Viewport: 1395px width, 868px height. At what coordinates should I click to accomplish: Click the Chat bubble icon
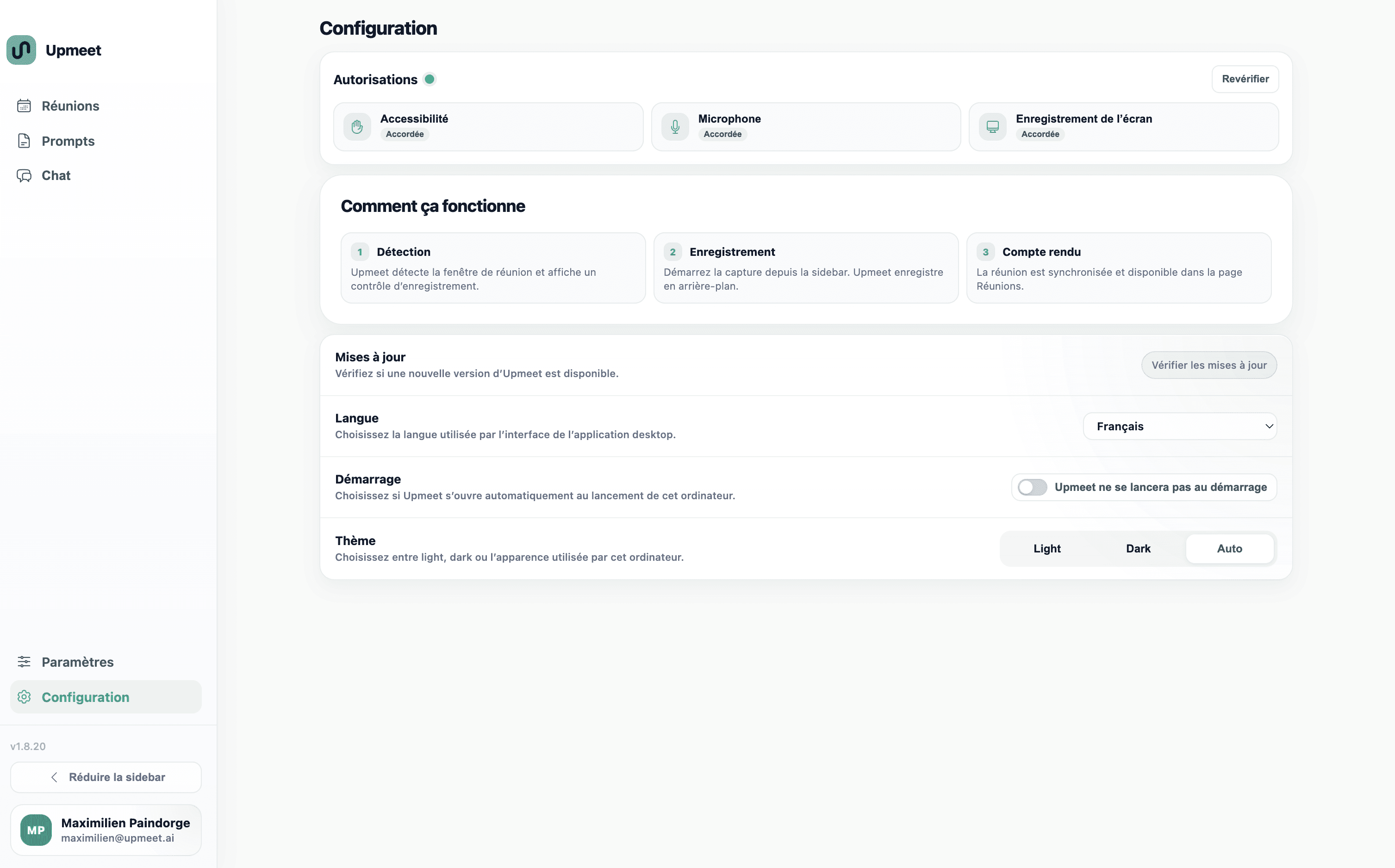(x=24, y=175)
